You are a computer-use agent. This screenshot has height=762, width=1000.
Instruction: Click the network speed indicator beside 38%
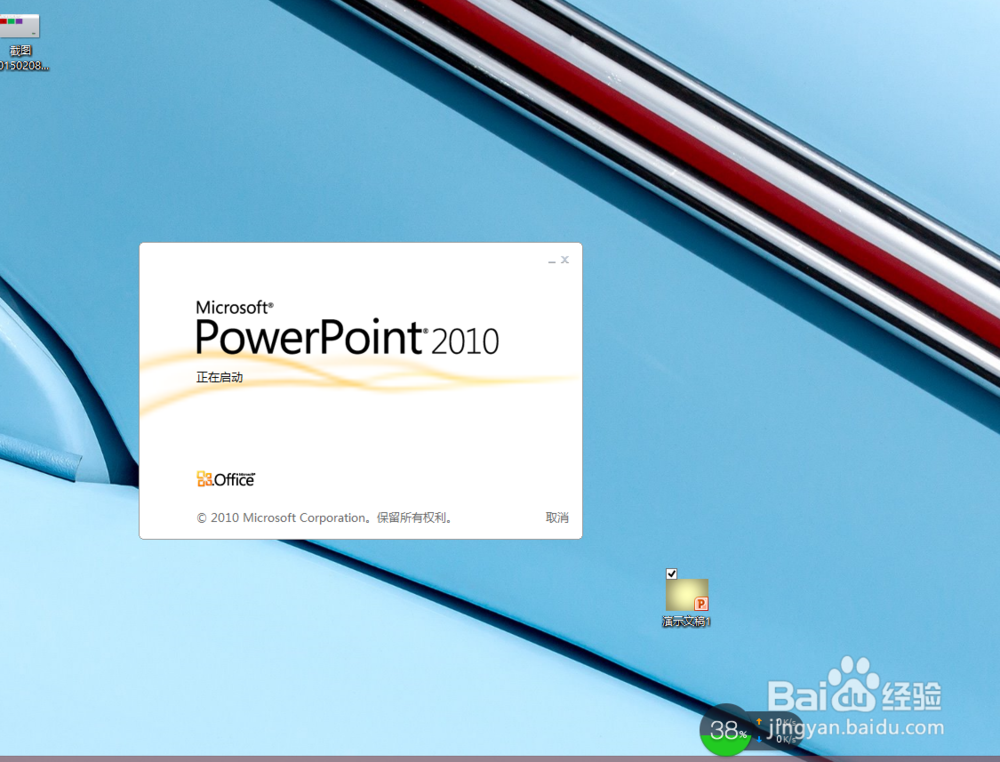point(778,730)
